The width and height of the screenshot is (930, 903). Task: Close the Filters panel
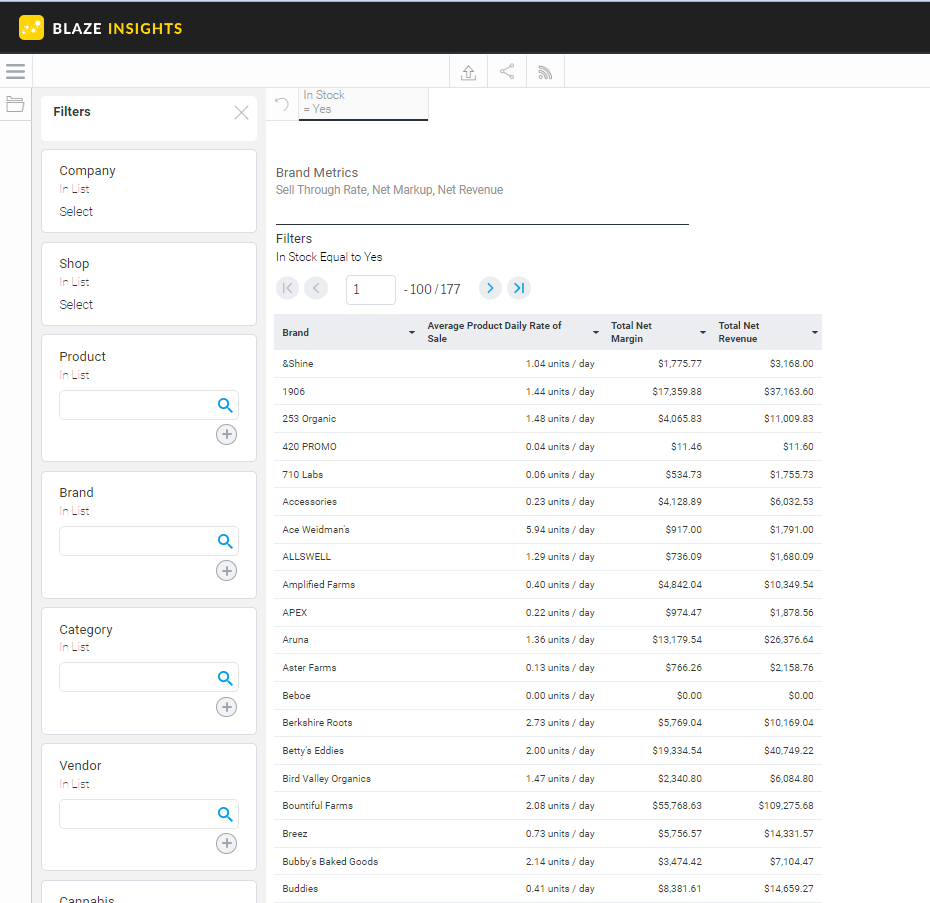pyautogui.click(x=241, y=113)
